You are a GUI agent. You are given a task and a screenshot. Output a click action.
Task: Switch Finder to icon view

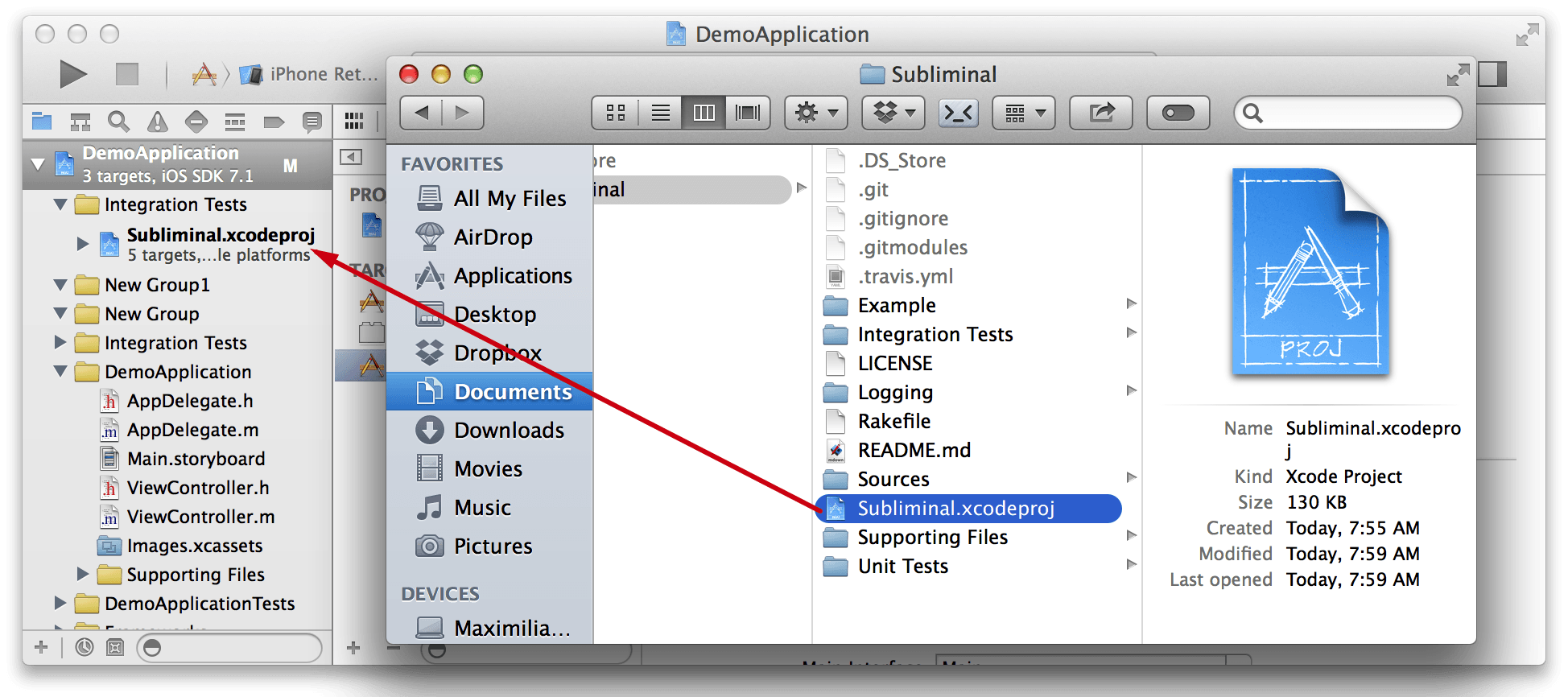coord(616,113)
